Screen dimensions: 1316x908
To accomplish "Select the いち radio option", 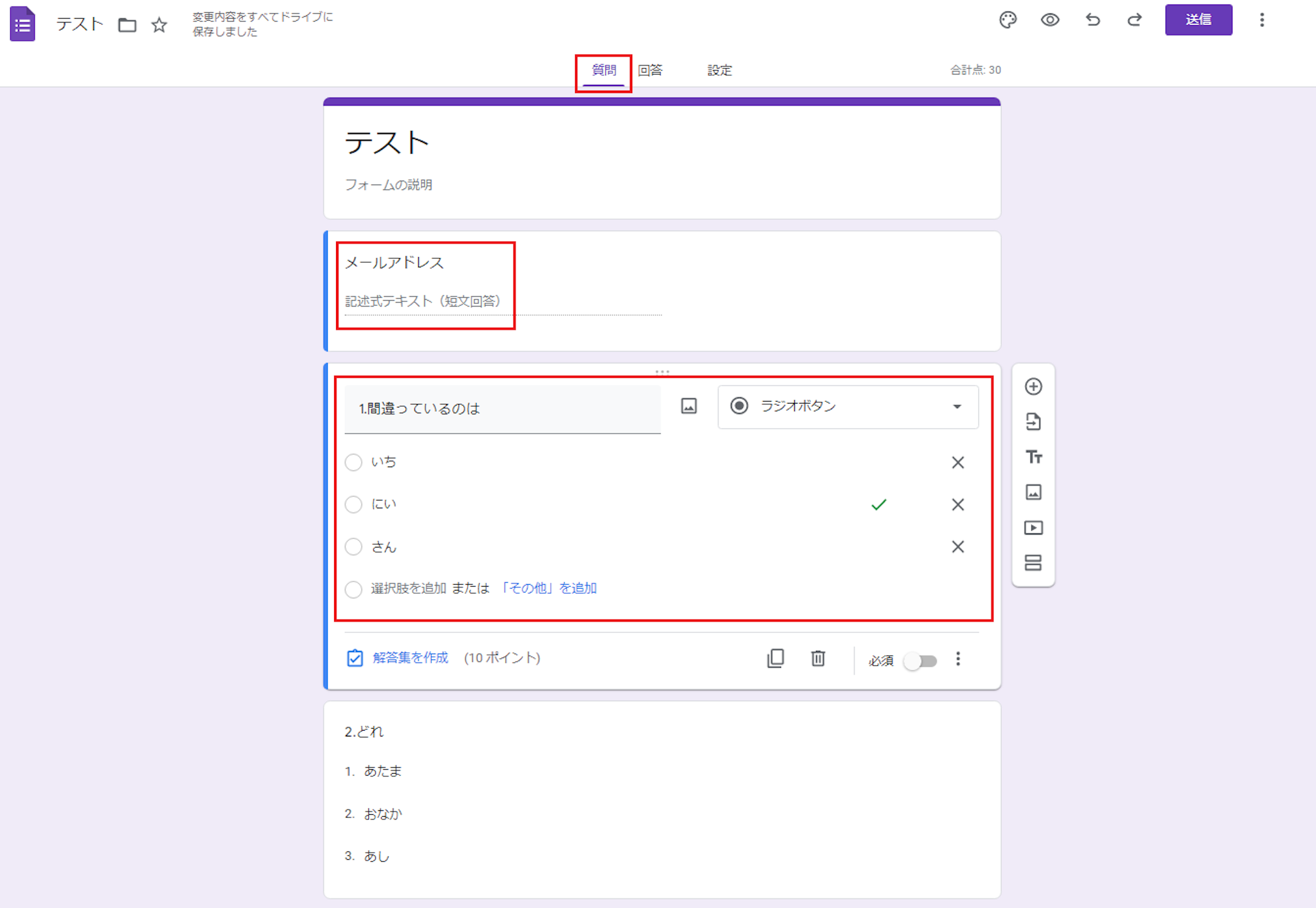I will (x=353, y=463).
